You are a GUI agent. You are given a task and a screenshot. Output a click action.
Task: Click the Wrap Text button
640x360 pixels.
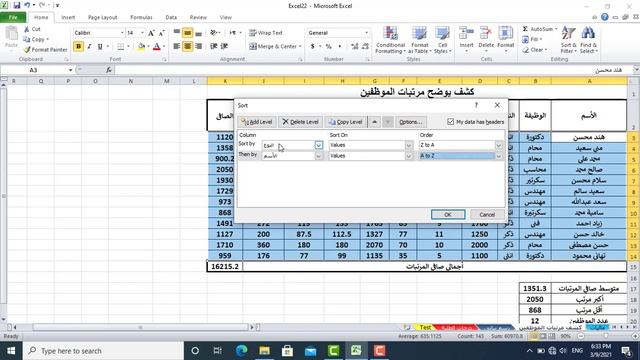(x=266, y=33)
